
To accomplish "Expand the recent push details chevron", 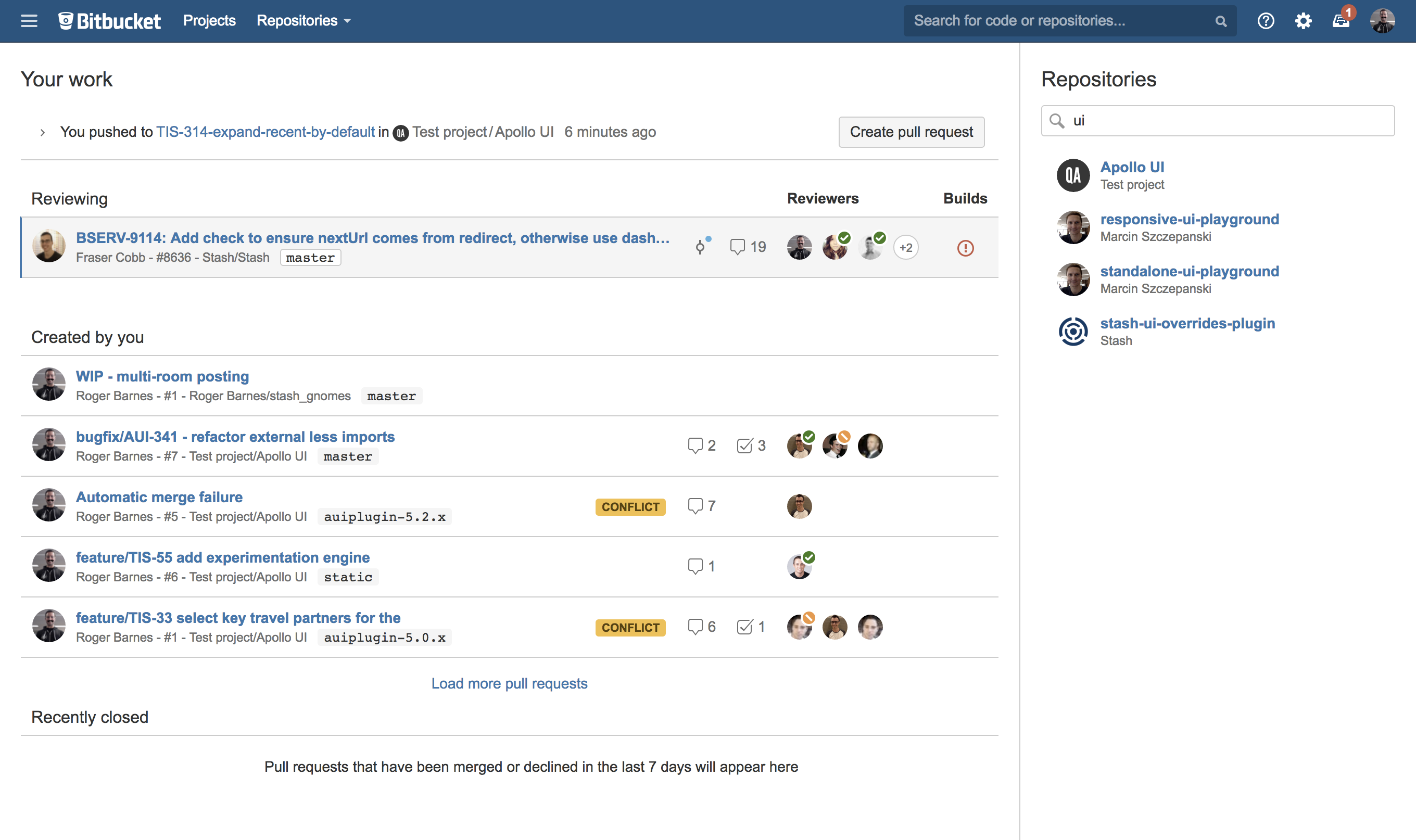I will [43, 132].
